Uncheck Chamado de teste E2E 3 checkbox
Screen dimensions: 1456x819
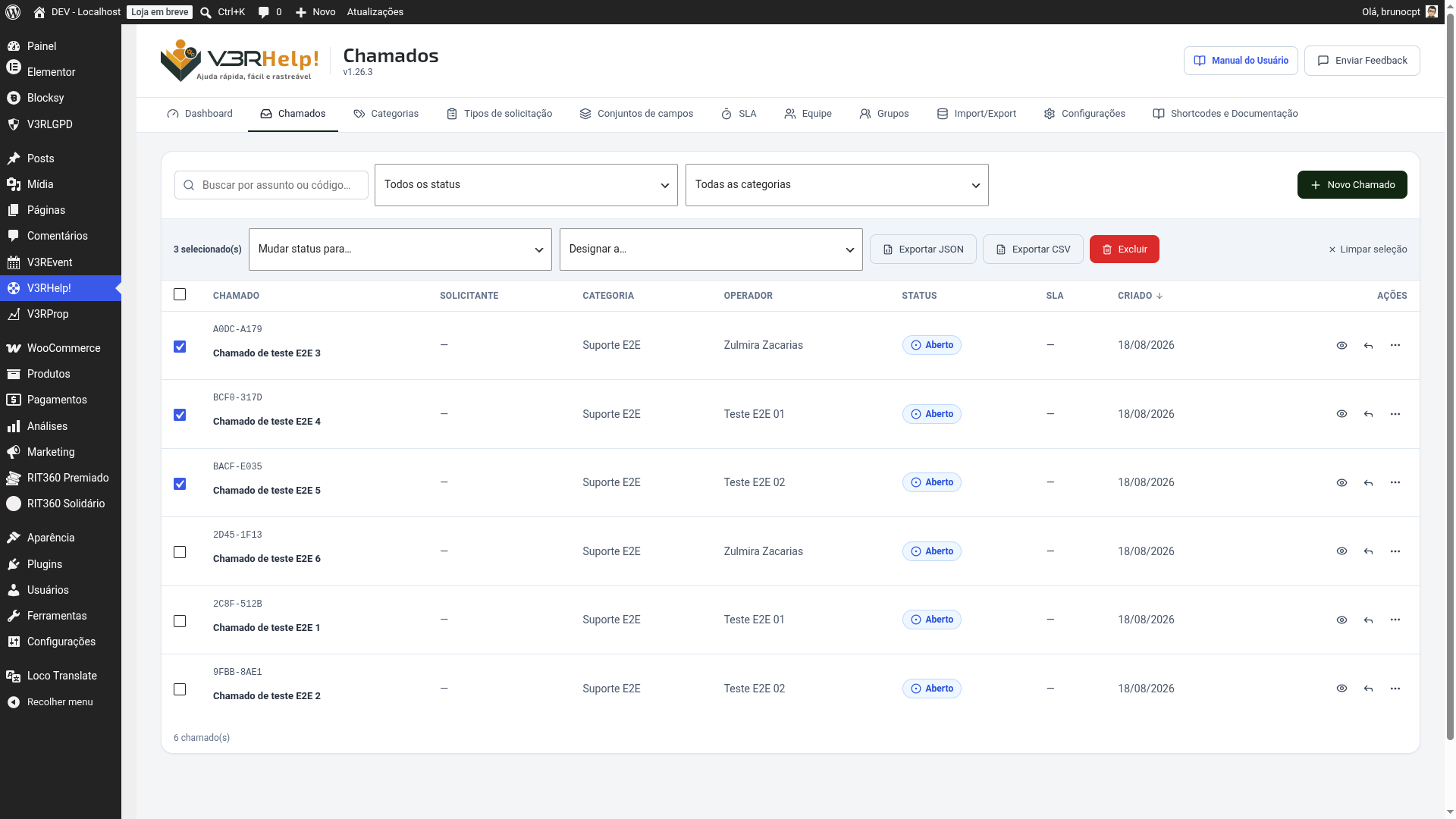[180, 347]
